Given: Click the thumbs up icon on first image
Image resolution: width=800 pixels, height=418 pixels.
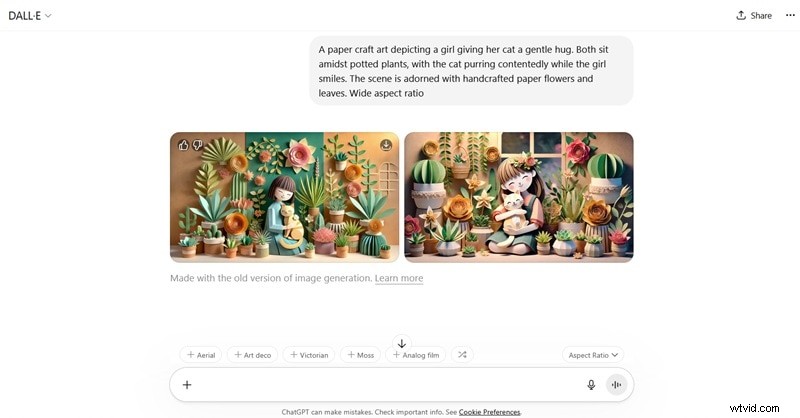Looking at the screenshot, I should [183, 145].
